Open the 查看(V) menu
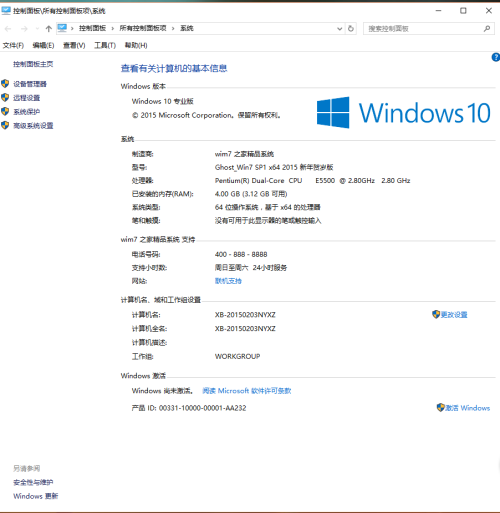500x513 pixels. 74,45
